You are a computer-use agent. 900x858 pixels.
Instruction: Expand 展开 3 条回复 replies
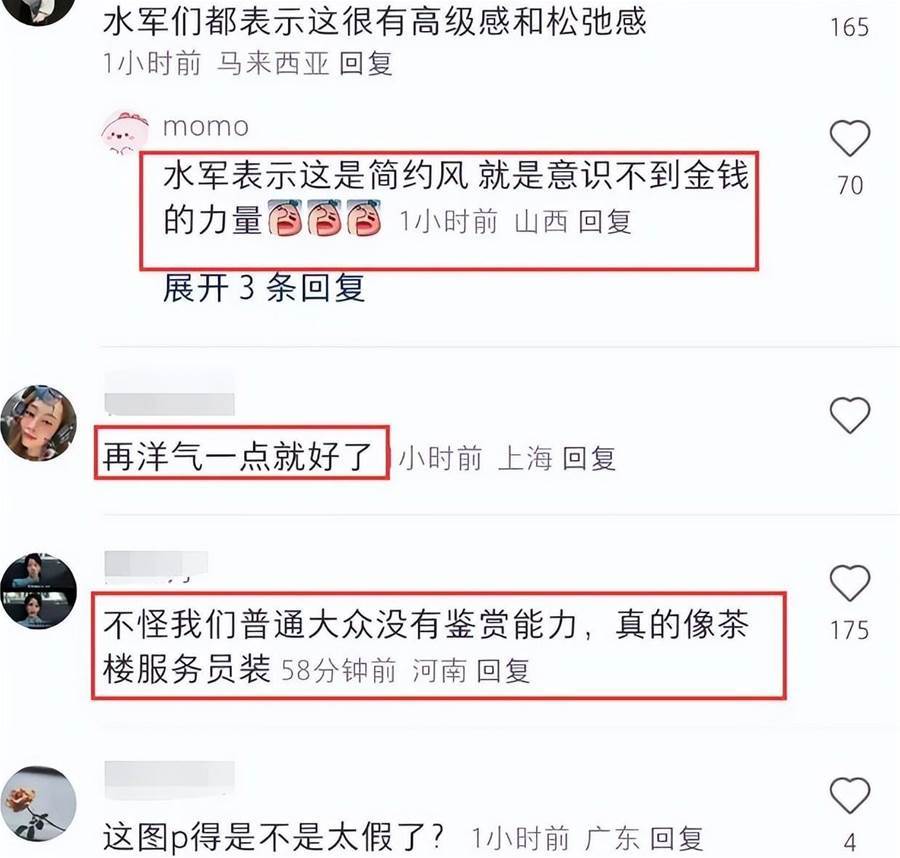click(264, 288)
